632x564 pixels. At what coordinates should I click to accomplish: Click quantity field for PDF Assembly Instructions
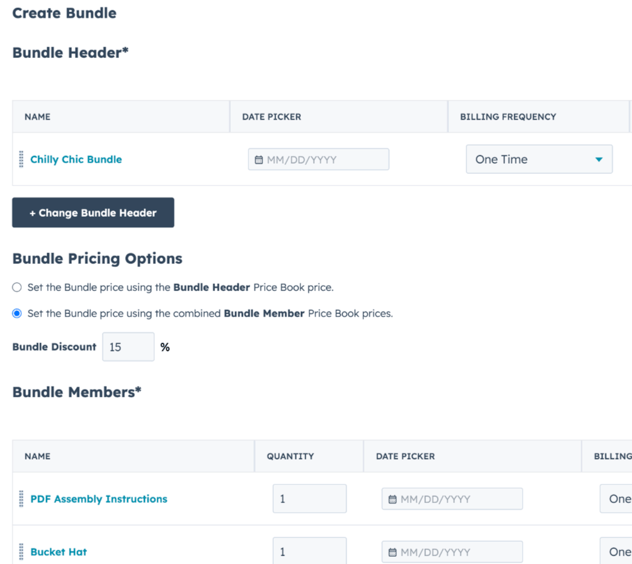point(309,499)
